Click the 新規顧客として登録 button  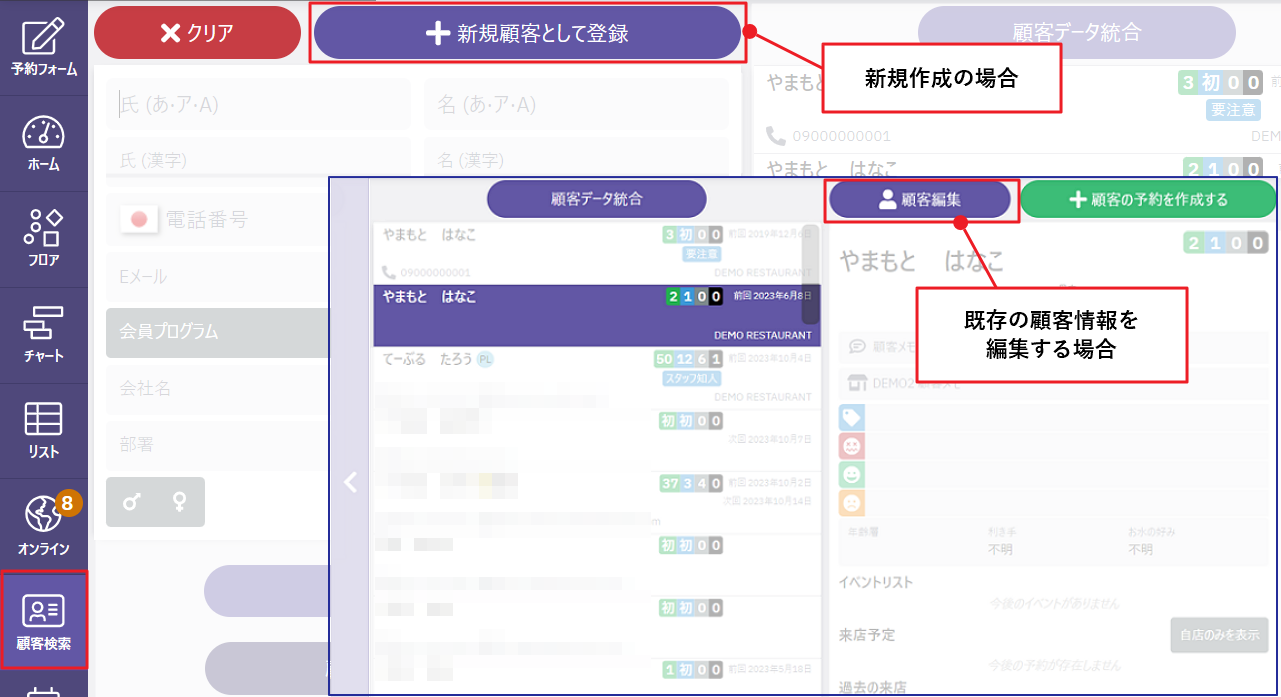(x=527, y=33)
